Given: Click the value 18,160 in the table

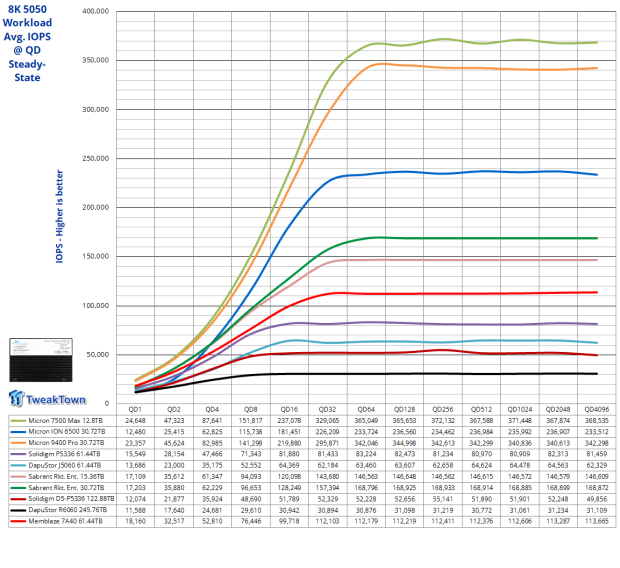Looking at the screenshot, I should [x=135, y=521].
